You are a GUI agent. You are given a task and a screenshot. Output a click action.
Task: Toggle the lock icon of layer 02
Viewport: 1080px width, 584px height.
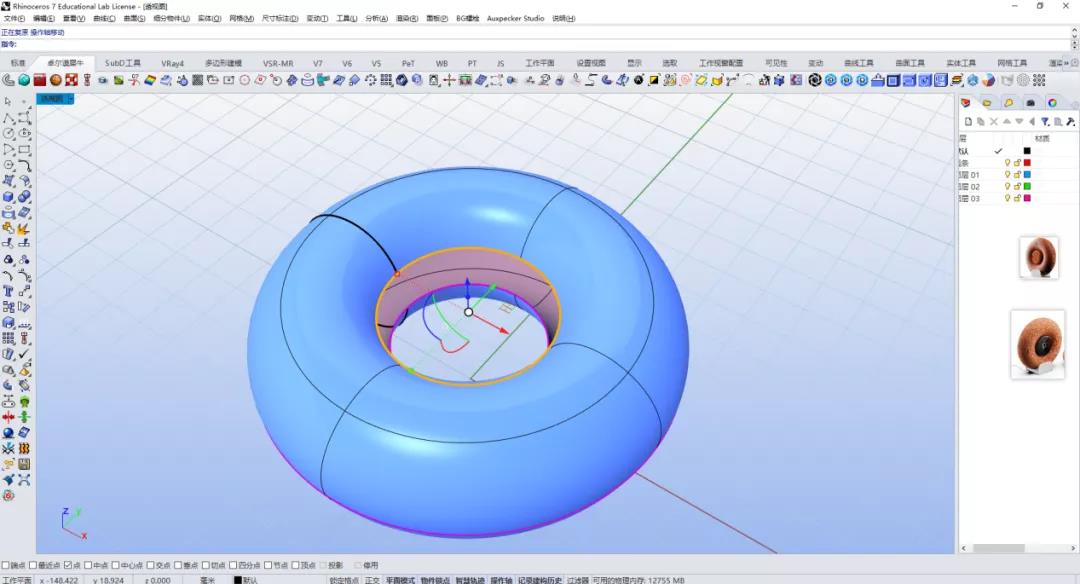point(1017,187)
